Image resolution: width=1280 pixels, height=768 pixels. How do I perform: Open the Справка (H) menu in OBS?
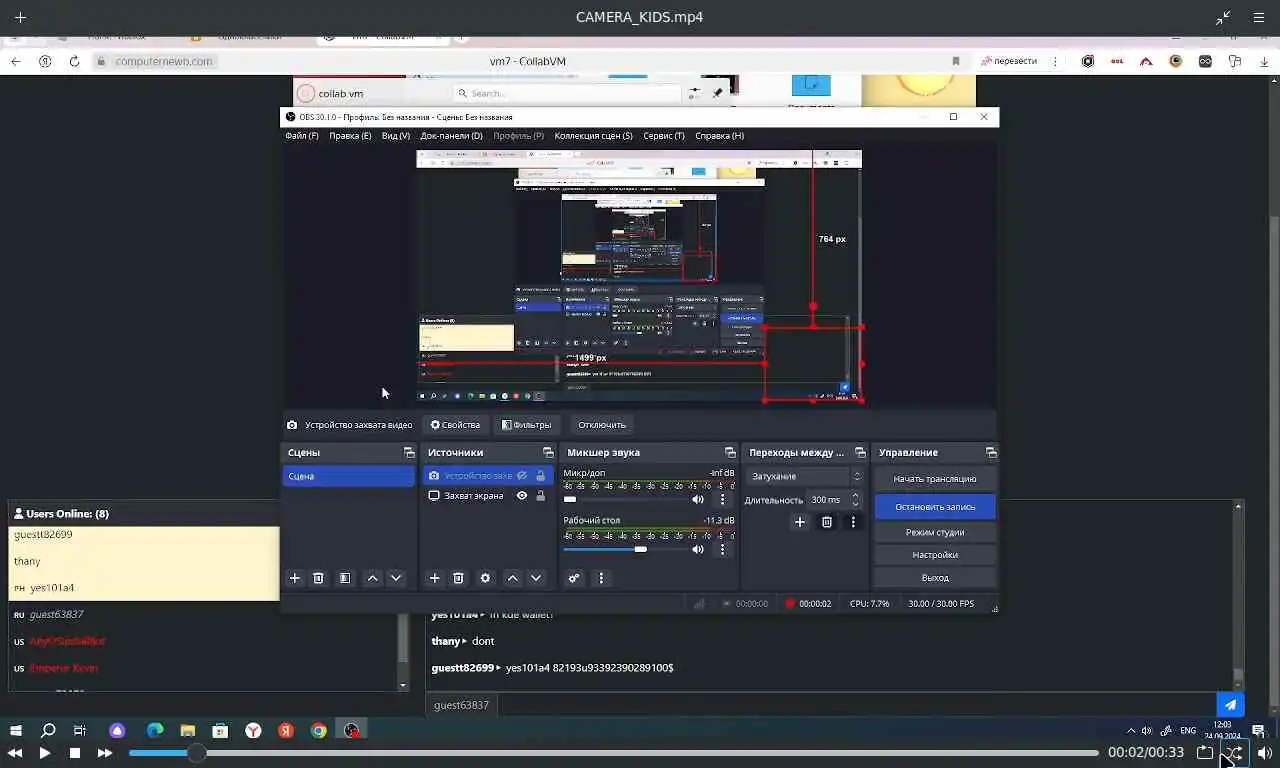tap(719, 135)
